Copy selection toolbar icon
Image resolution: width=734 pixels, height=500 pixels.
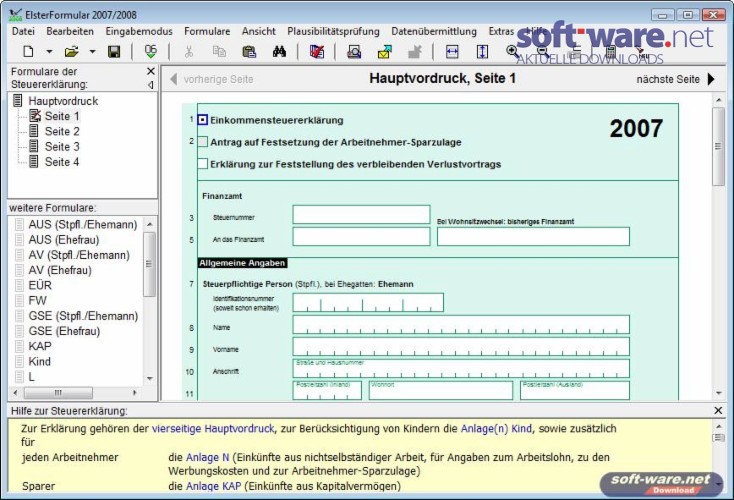pos(219,51)
